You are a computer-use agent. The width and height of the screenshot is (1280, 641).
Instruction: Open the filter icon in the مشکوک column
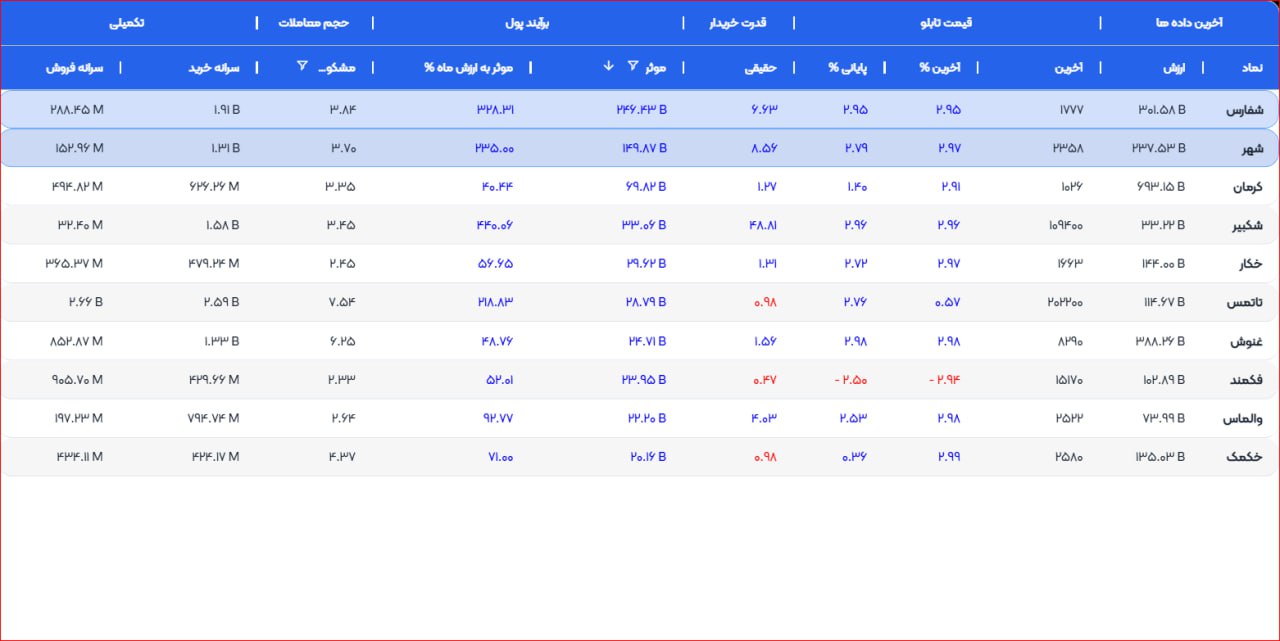(x=302, y=67)
